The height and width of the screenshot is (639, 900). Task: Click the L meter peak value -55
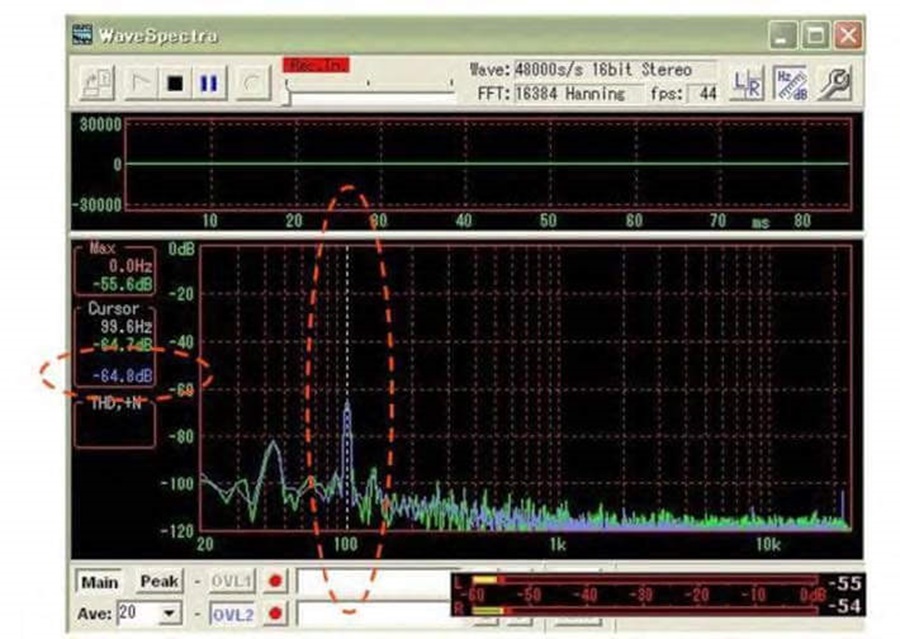(x=845, y=583)
